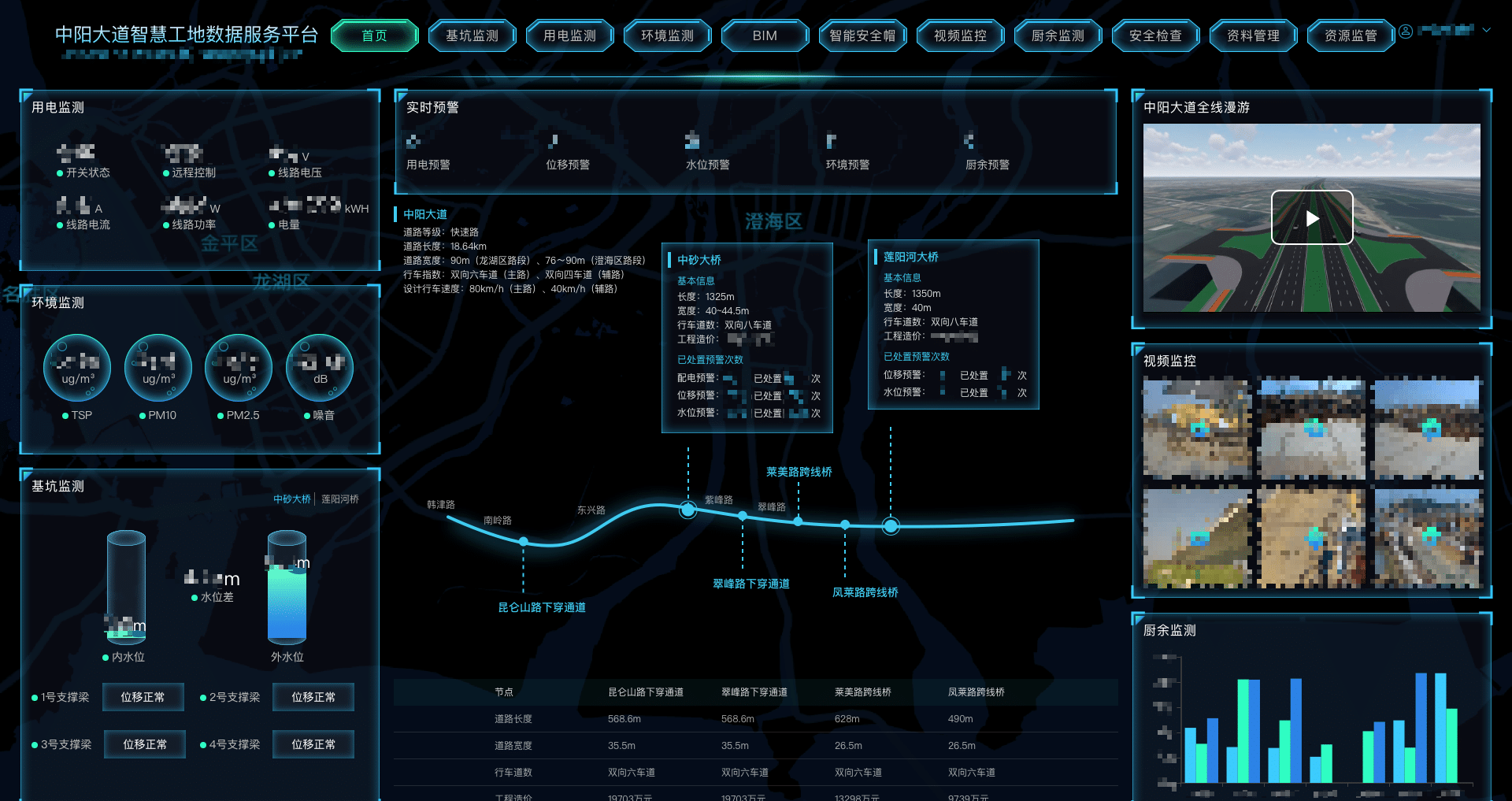Click the 用电预警 alert icon
The width and height of the screenshot is (1512, 801).
click(x=413, y=142)
